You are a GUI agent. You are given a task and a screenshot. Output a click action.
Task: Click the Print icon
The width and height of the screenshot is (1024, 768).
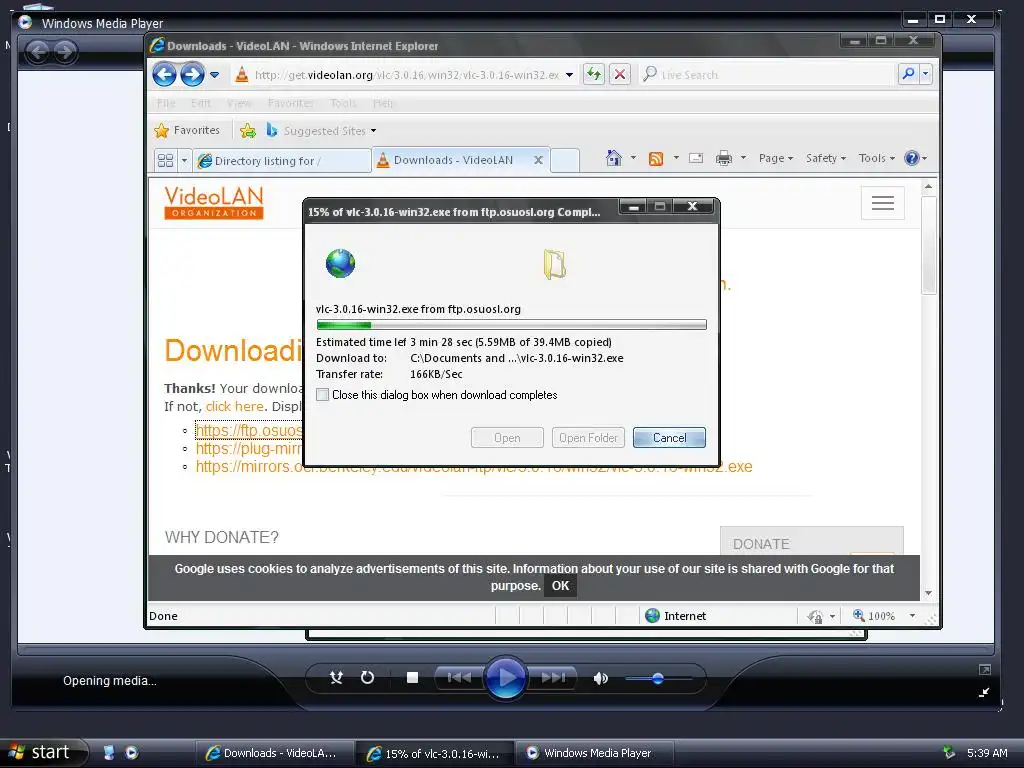click(x=724, y=158)
